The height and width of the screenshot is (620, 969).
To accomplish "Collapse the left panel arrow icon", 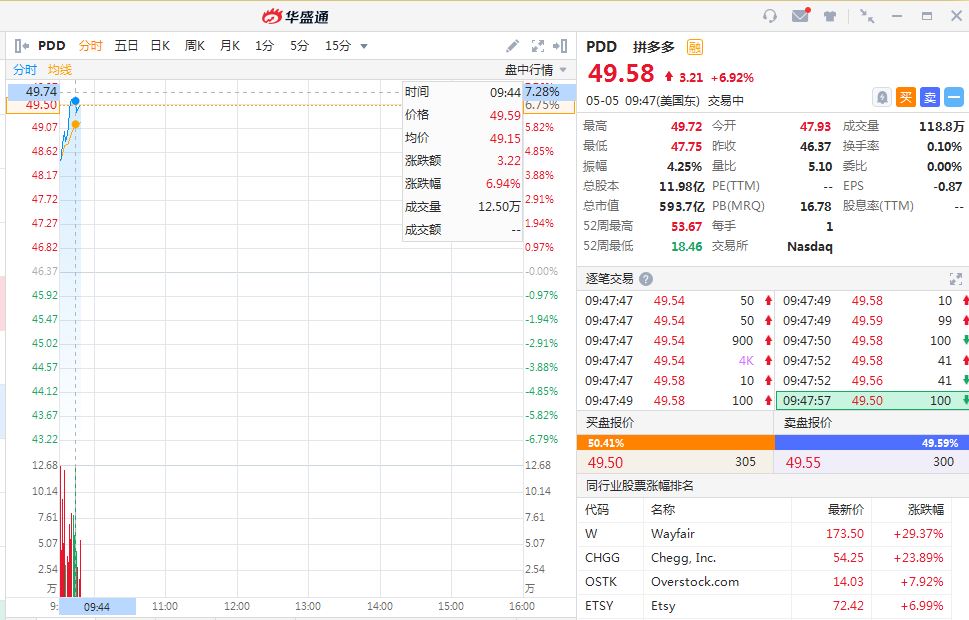I will pos(22,46).
